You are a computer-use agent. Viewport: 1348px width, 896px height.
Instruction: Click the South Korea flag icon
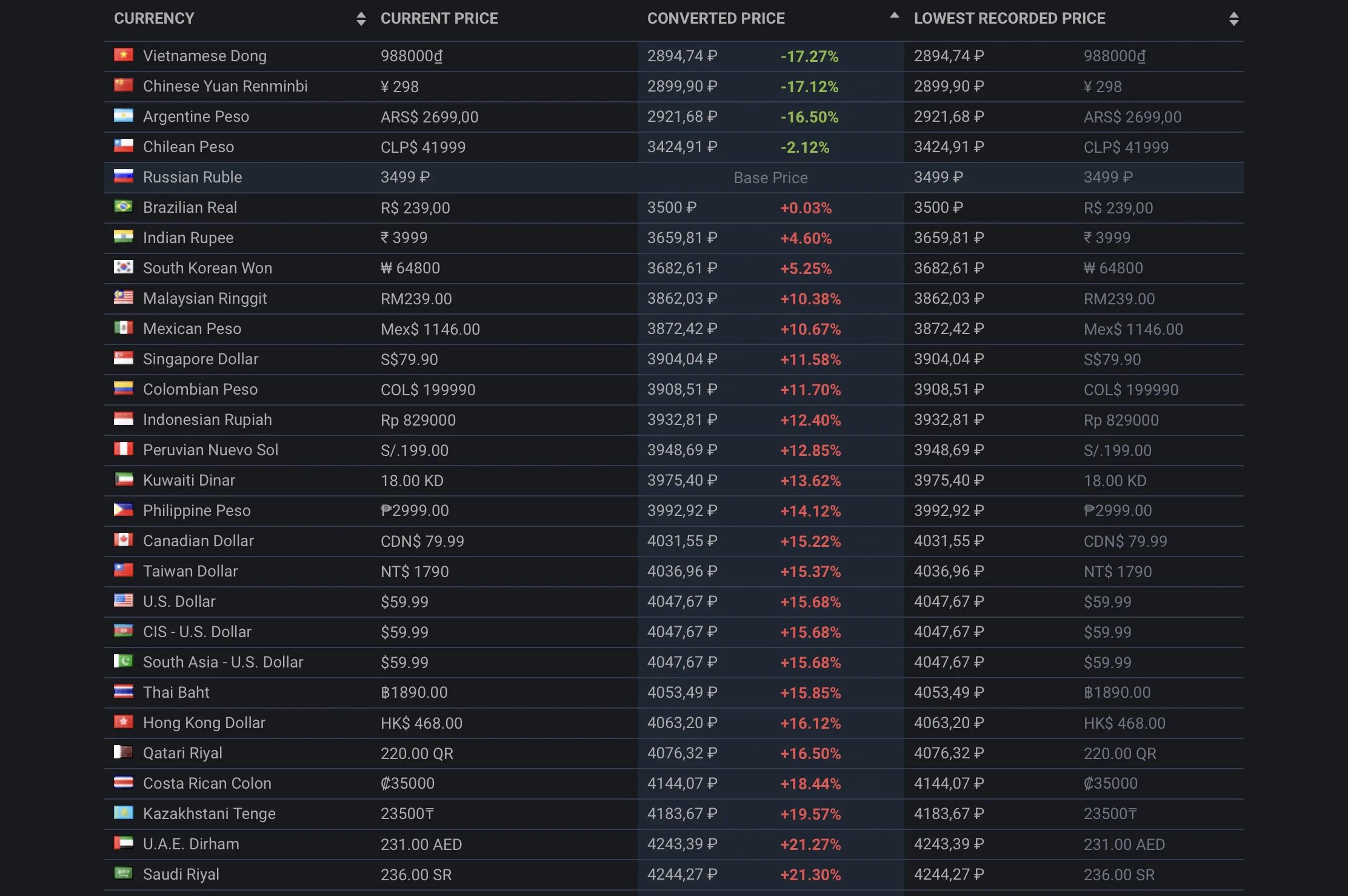124,267
